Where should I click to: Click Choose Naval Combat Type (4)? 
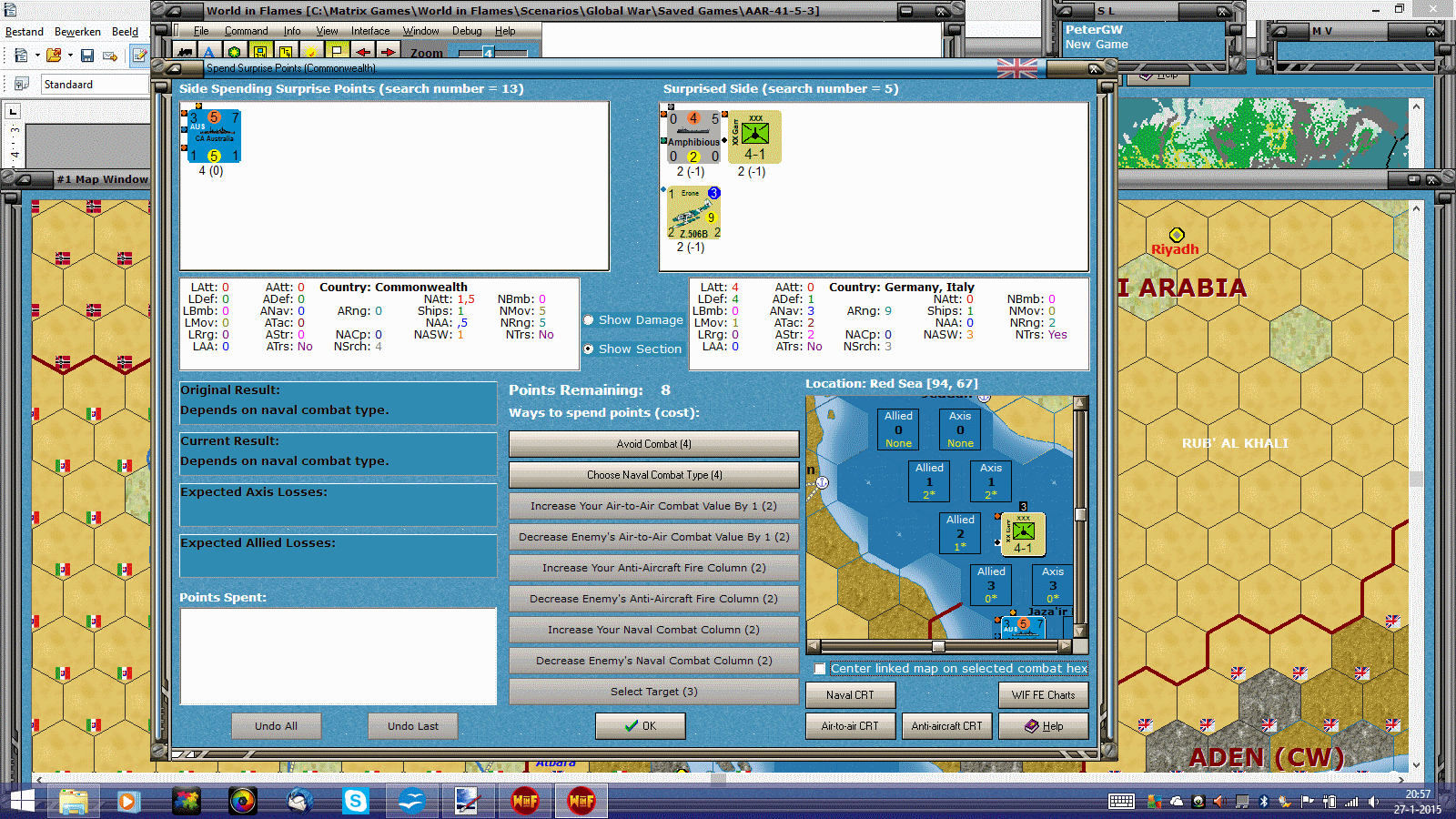pos(654,475)
